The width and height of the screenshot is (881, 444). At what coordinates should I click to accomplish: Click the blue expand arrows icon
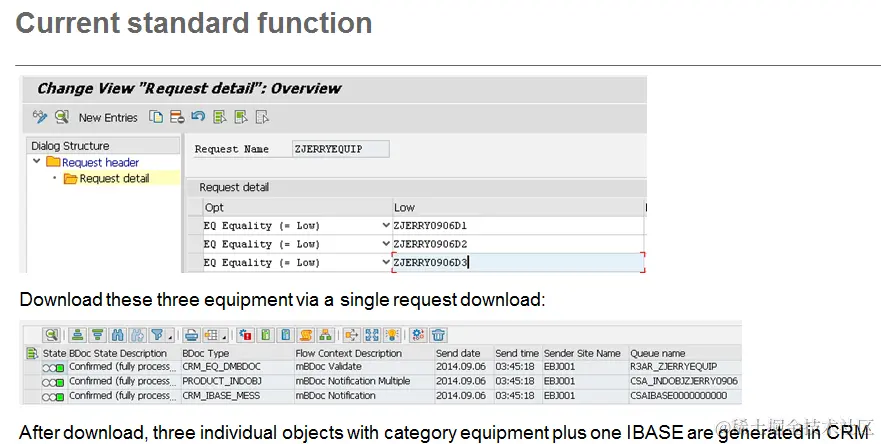click(372, 335)
